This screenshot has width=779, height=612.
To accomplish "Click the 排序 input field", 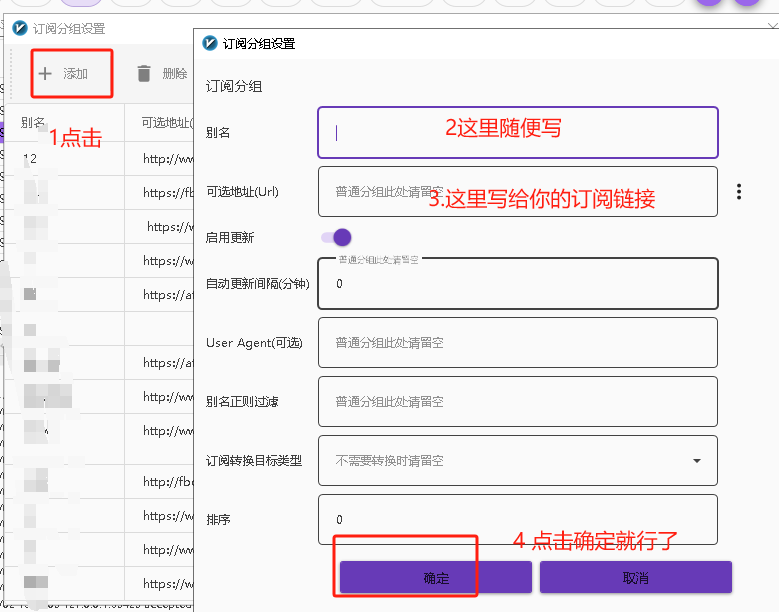I will 518,520.
